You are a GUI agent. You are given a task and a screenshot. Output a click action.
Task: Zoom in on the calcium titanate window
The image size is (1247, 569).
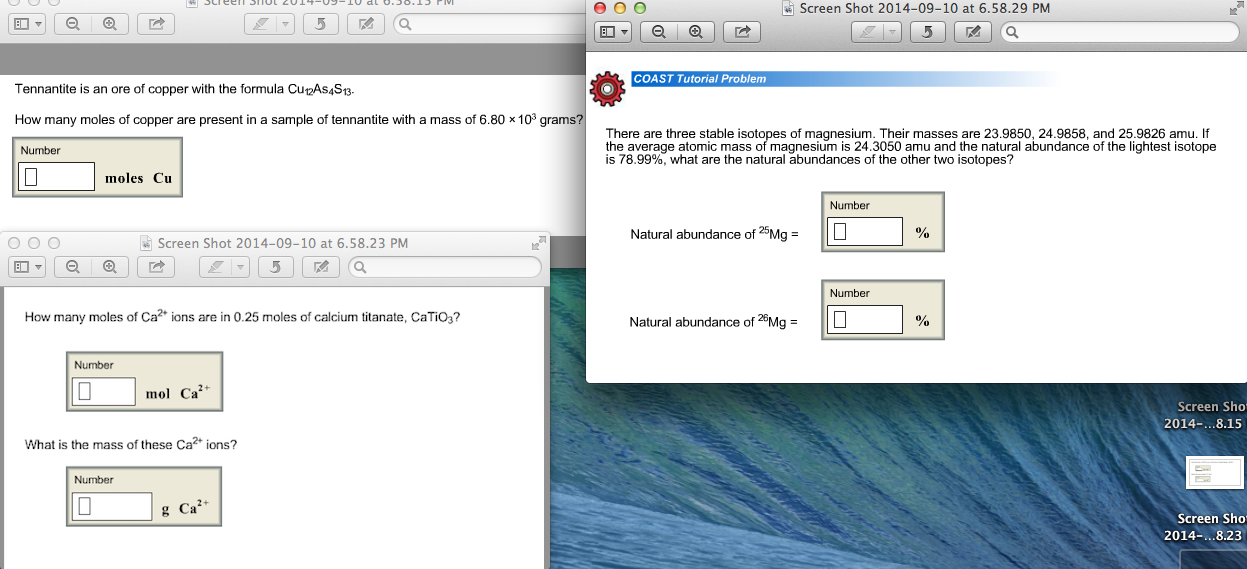(x=109, y=267)
